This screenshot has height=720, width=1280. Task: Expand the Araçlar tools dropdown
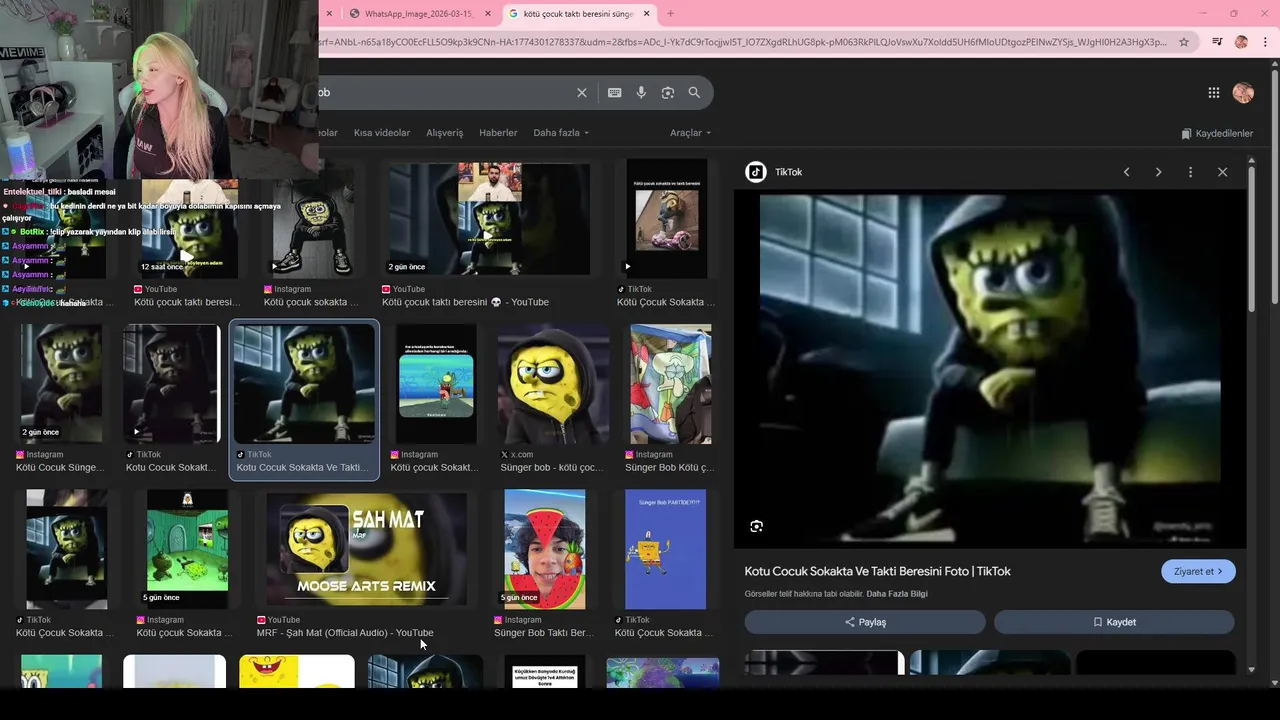click(690, 133)
